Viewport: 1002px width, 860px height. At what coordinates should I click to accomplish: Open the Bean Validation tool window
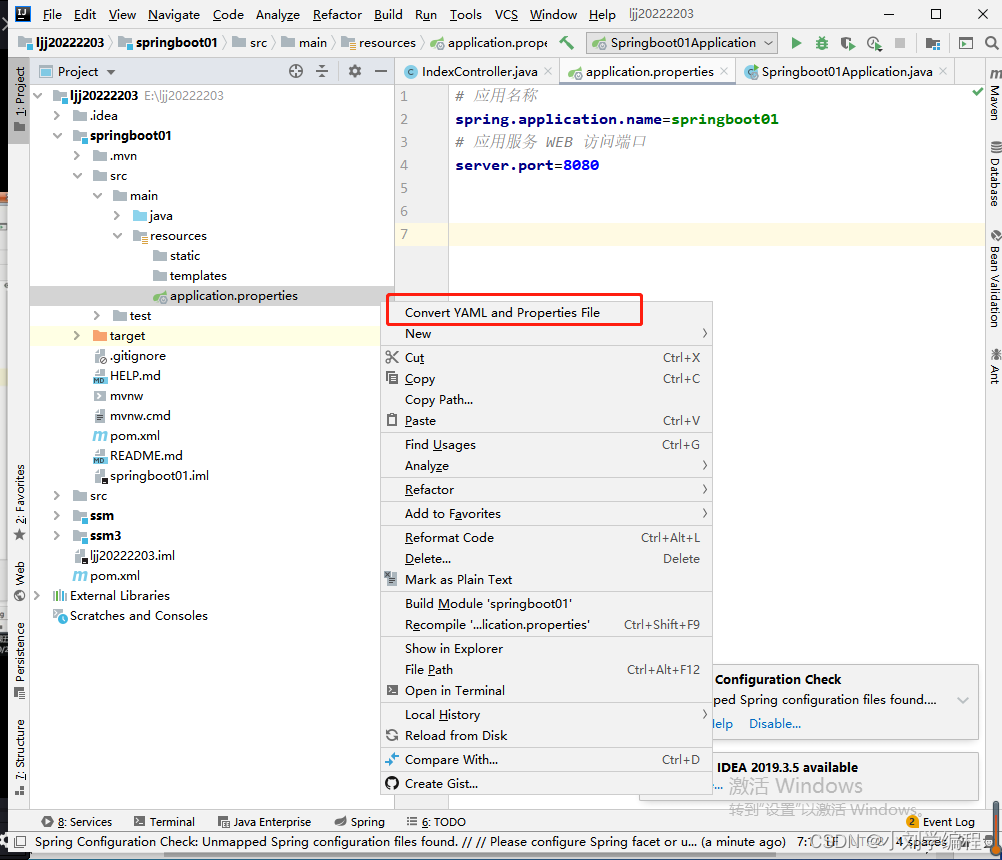coord(994,279)
